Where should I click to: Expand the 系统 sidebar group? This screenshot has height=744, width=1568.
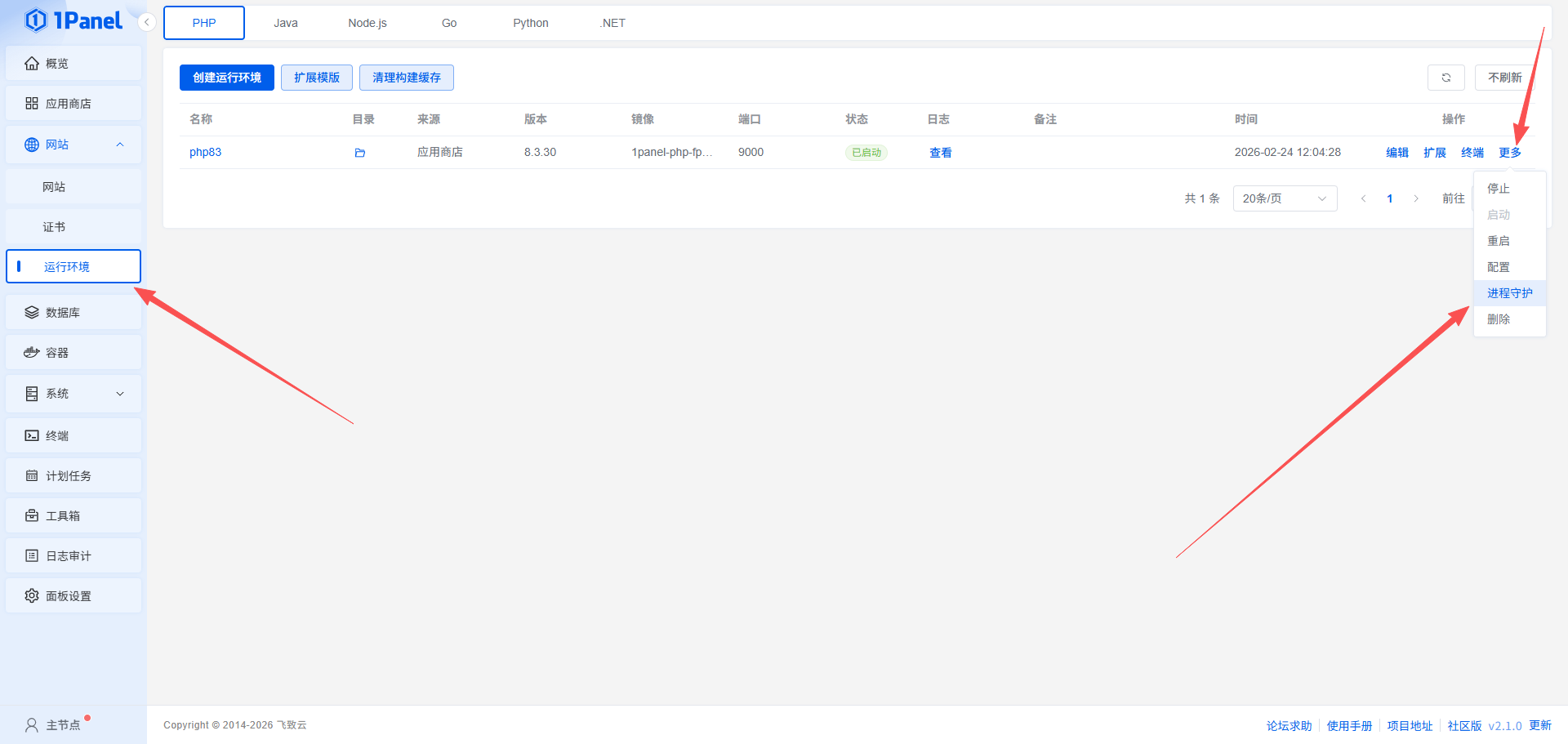pyautogui.click(x=120, y=394)
